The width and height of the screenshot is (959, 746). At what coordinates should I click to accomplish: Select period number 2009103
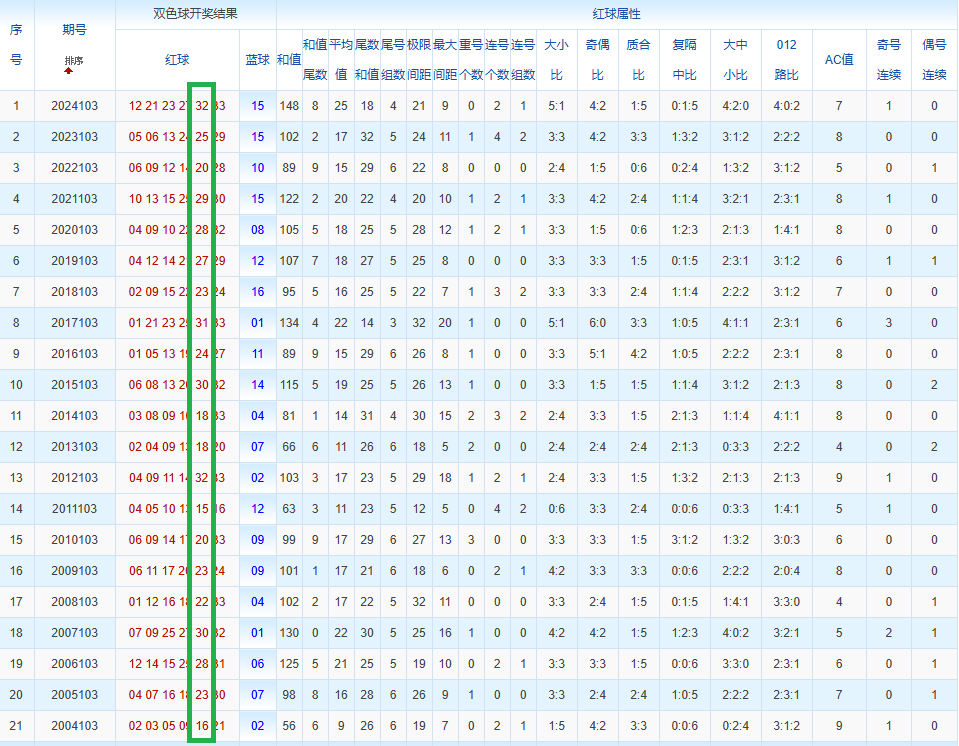tap(75, 571)
